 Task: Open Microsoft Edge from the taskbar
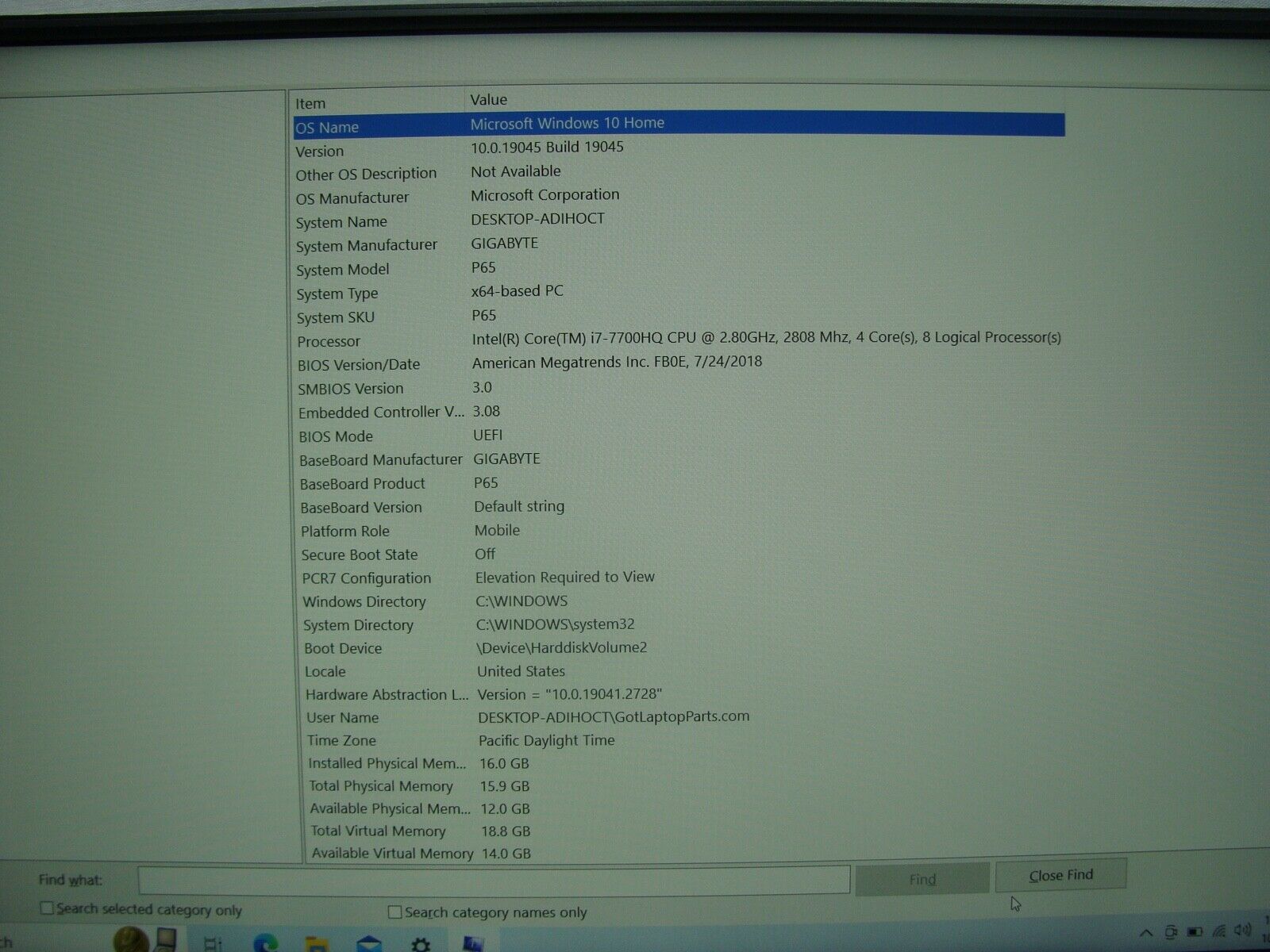(x=265, y=943)
